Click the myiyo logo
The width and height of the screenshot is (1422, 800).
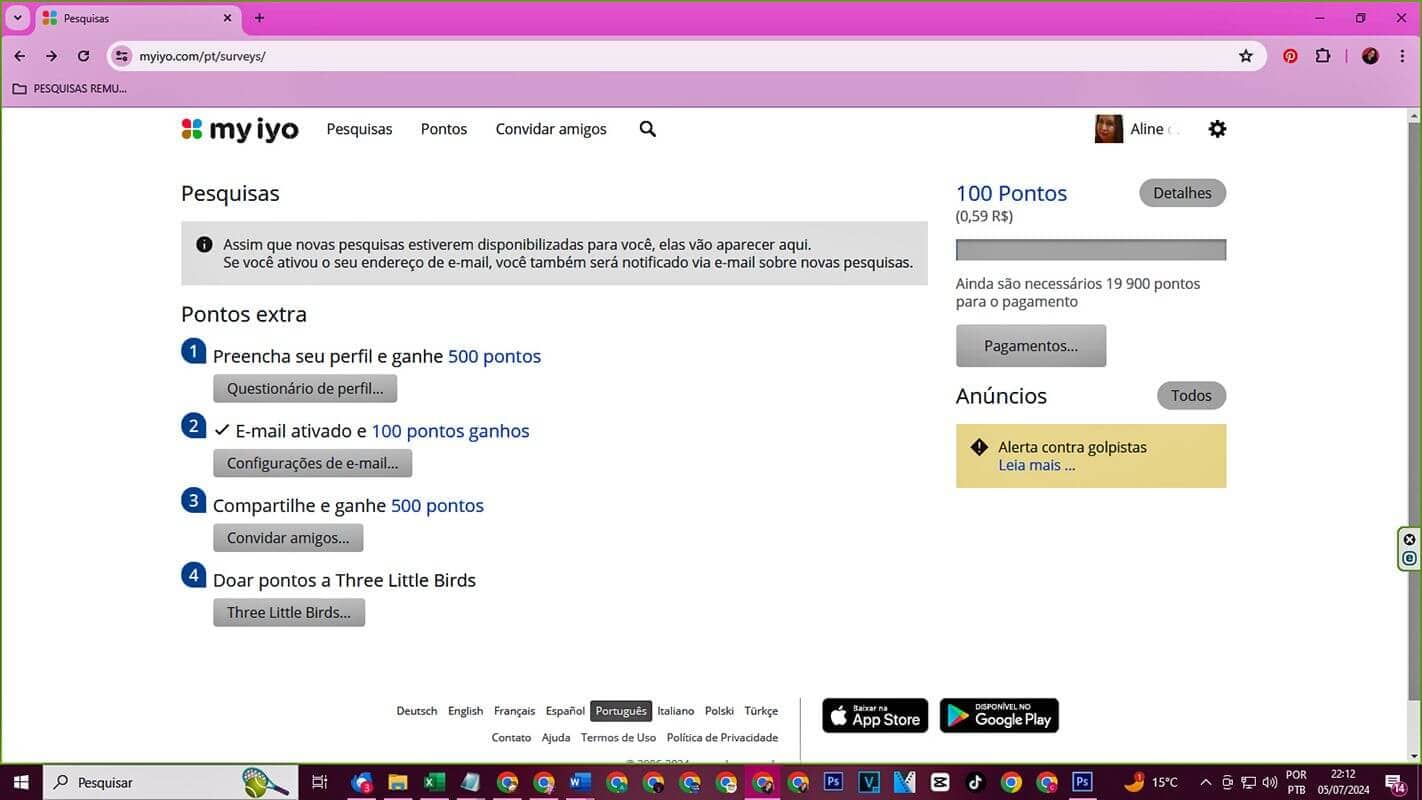[x=240, y=129]
